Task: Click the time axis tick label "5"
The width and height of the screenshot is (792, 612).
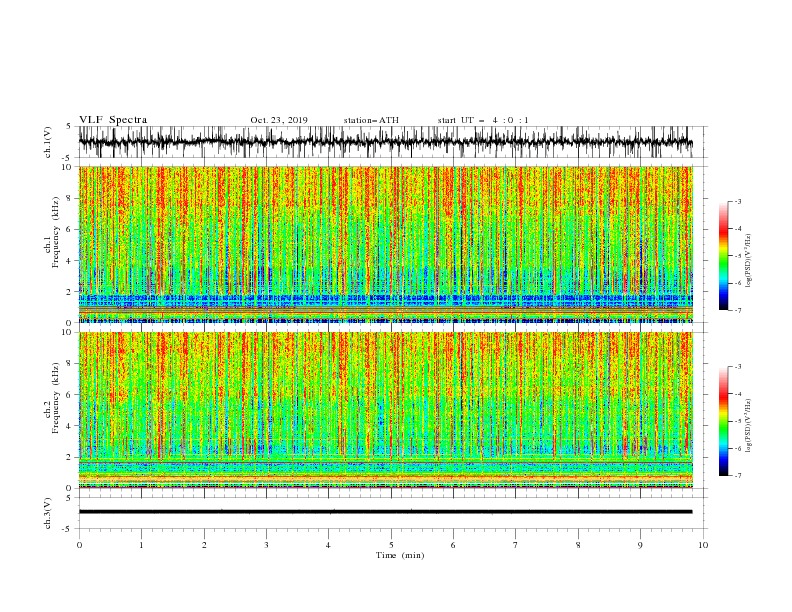Action: pyautogui.click(x=391, y=545)
